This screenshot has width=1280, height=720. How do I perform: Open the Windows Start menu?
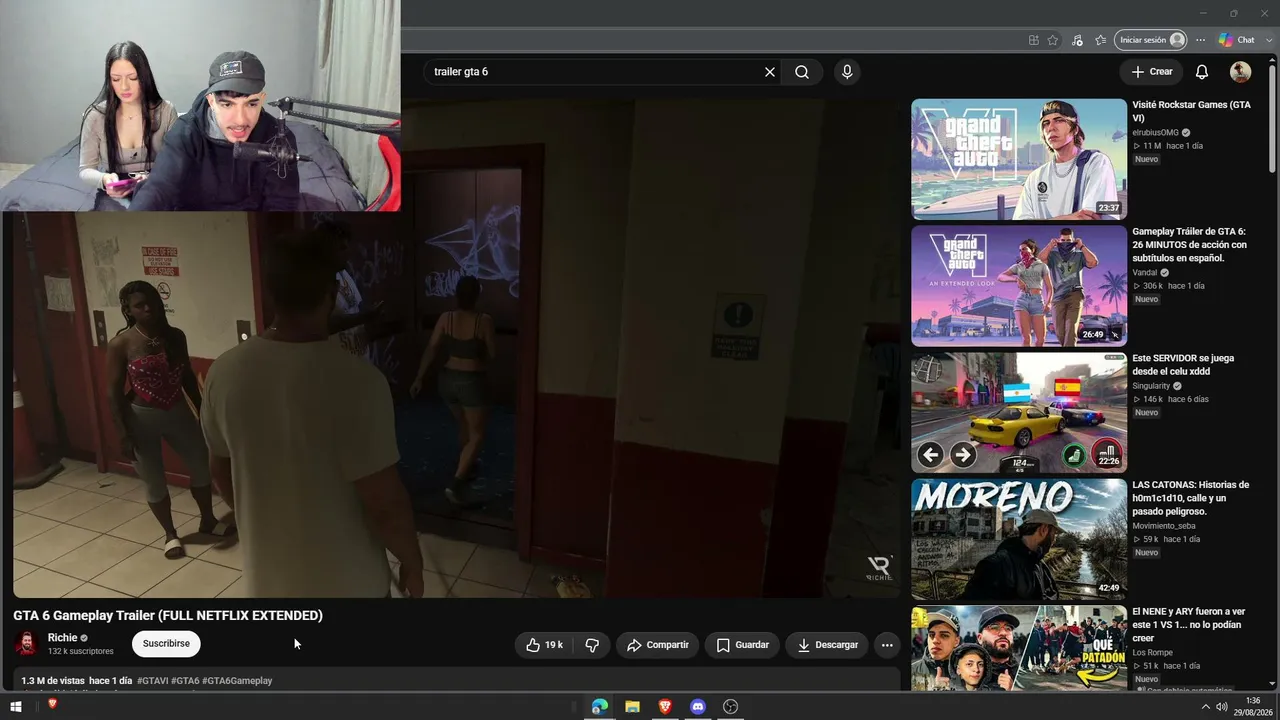click(x=16, y=707)
